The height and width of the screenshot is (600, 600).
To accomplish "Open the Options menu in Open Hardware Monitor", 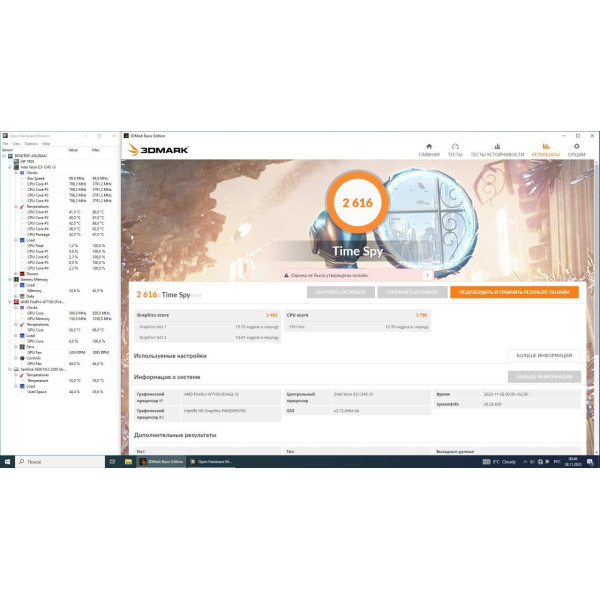I will pyautogui.click(x=31, y=144).
